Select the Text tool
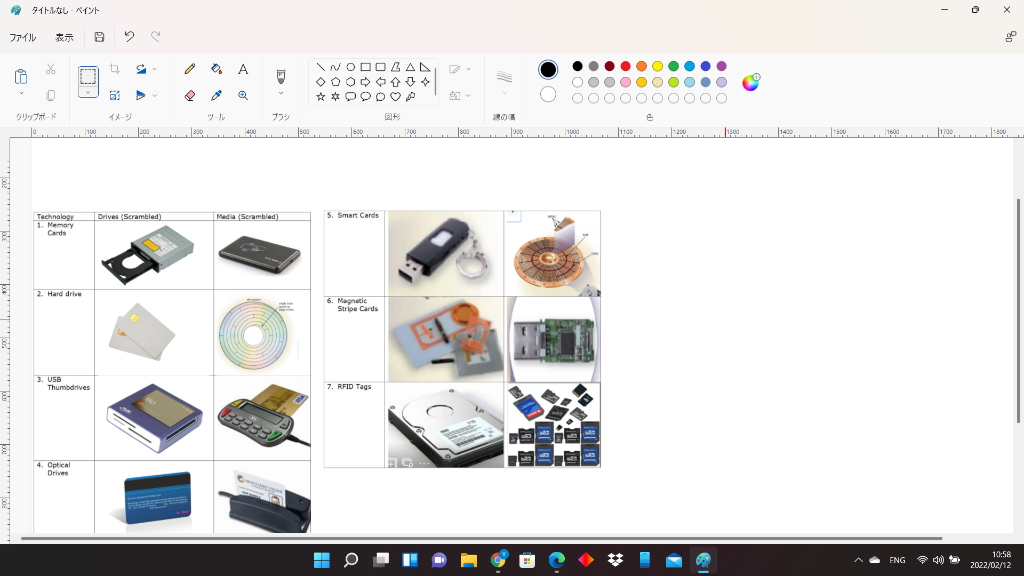The height and width of the screenshot is (576, 1024). tap(243, 68)
